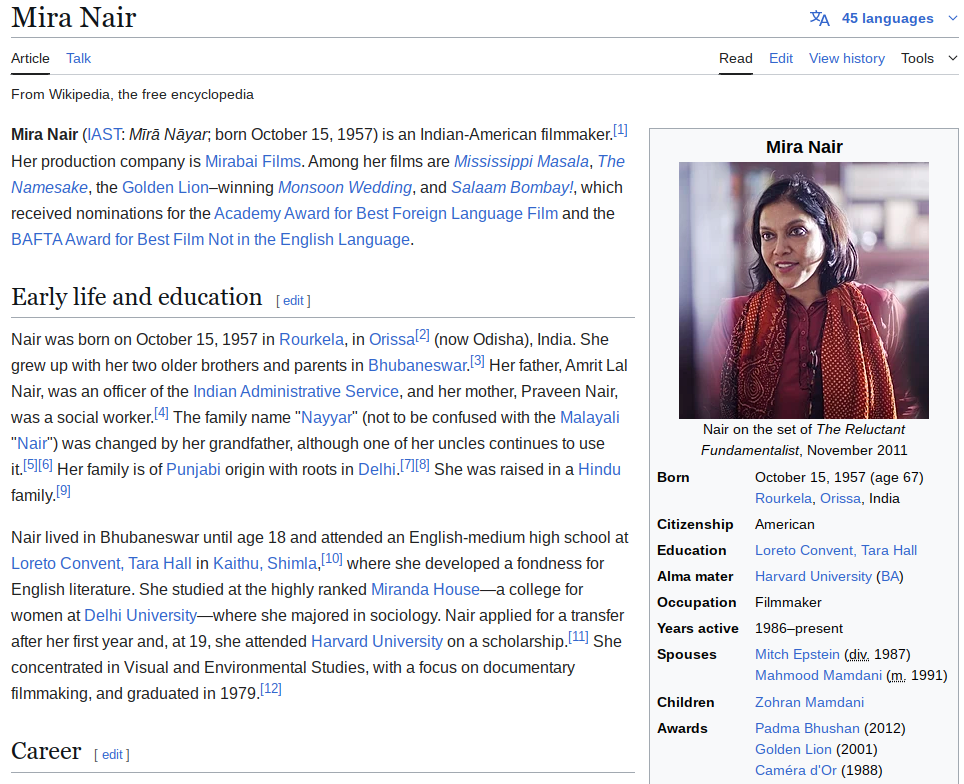The image size is (964, 784).
Task: Open Loreto Convent, Tara Hall in infobox Education
Action: (x=836, y=550)
